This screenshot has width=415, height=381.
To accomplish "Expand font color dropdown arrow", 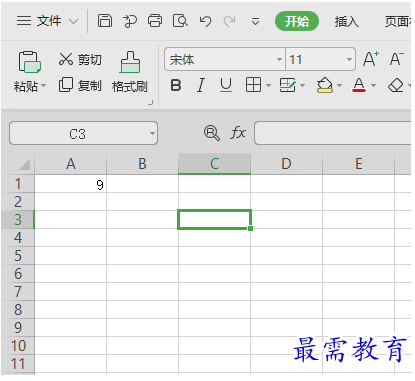I will point(373,86).
